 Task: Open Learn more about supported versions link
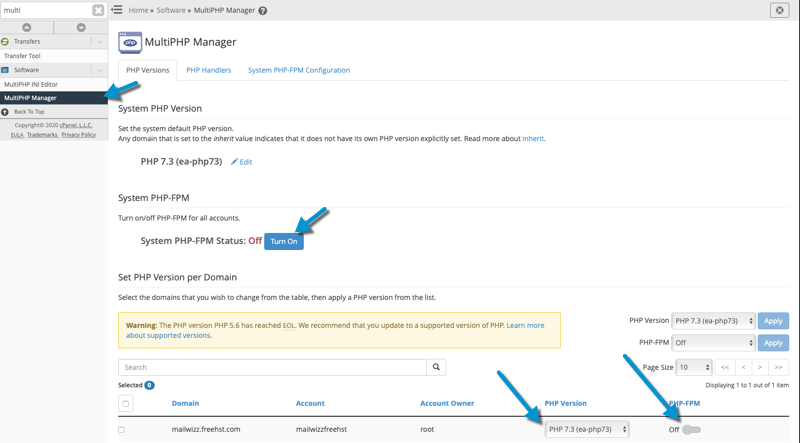click(335, 330)
